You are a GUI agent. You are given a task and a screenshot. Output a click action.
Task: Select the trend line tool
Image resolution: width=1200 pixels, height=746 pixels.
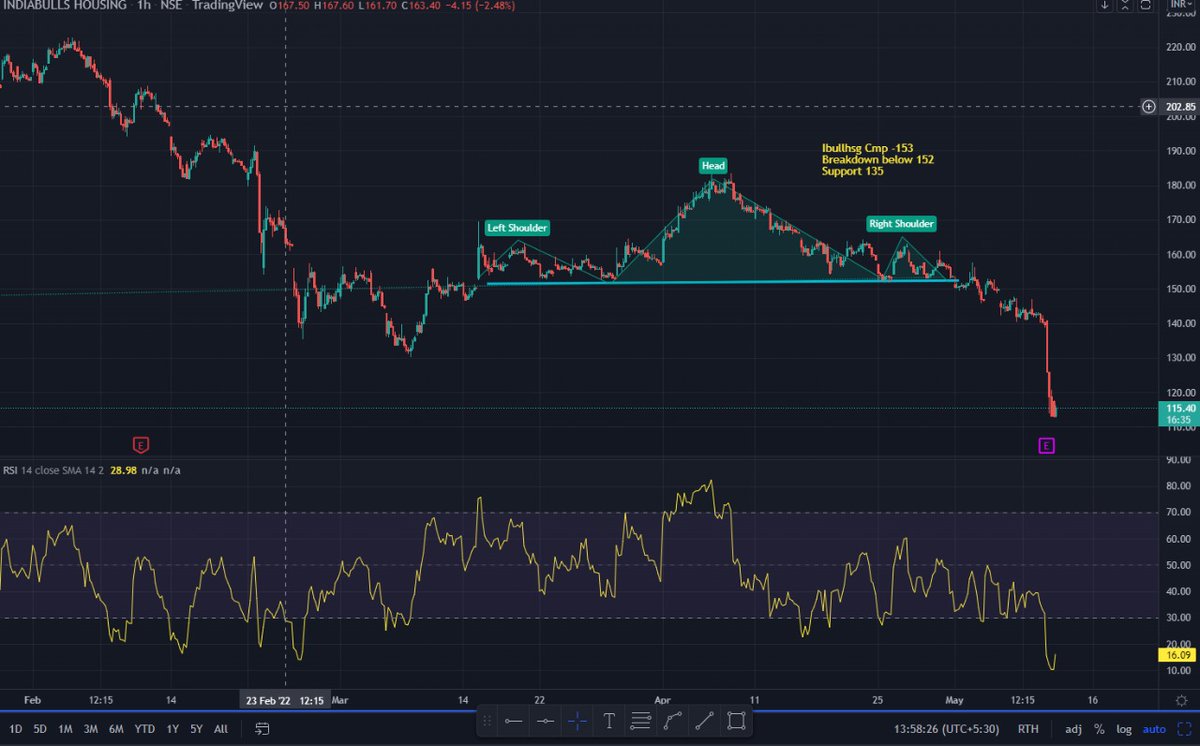705,720
